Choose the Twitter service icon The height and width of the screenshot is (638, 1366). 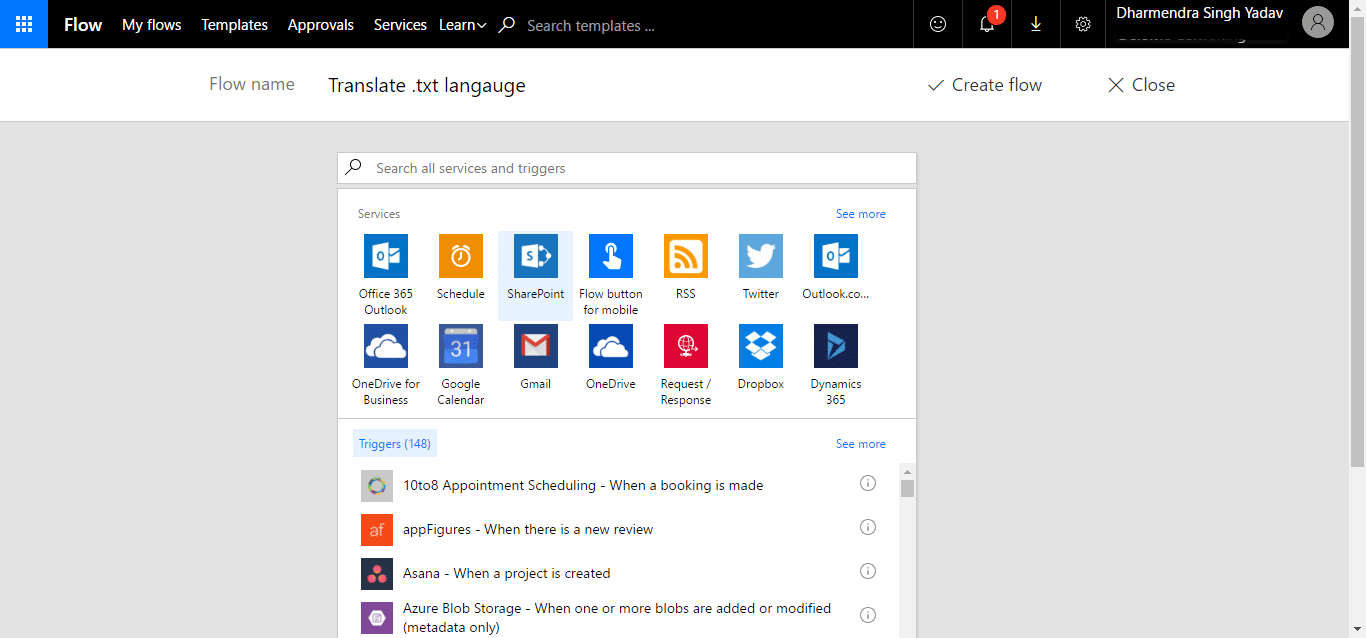point(761,256)
